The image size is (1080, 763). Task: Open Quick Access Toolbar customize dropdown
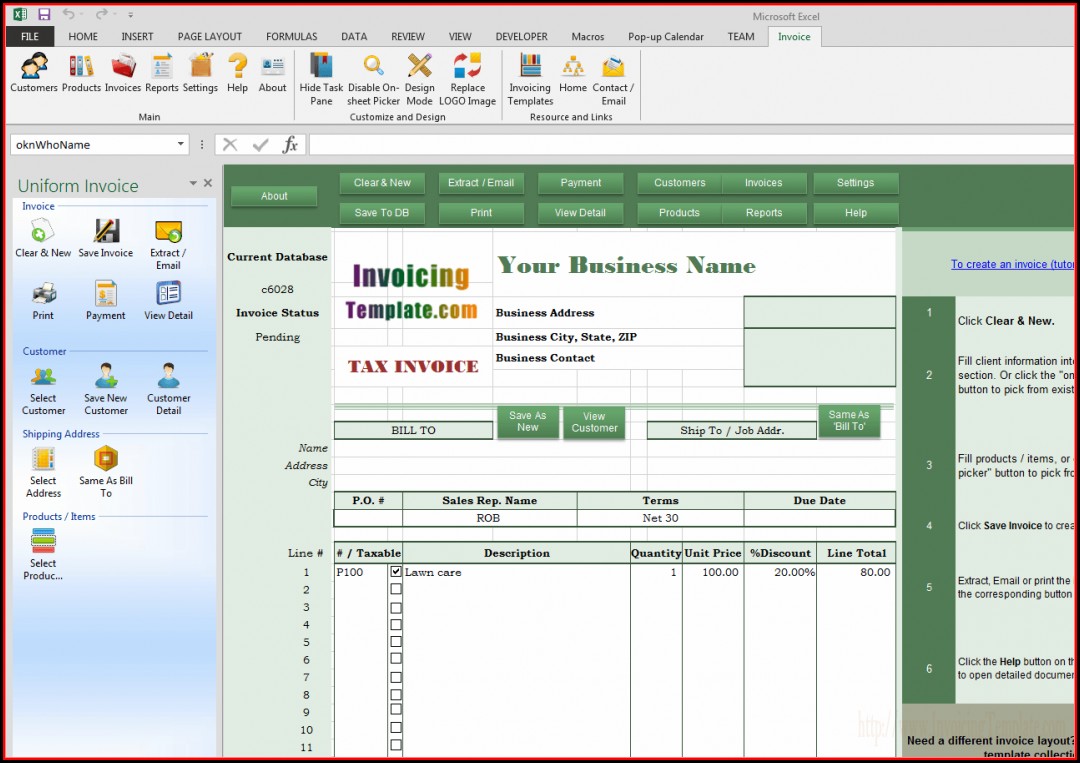pyautogui.click(x=131, y=15)
